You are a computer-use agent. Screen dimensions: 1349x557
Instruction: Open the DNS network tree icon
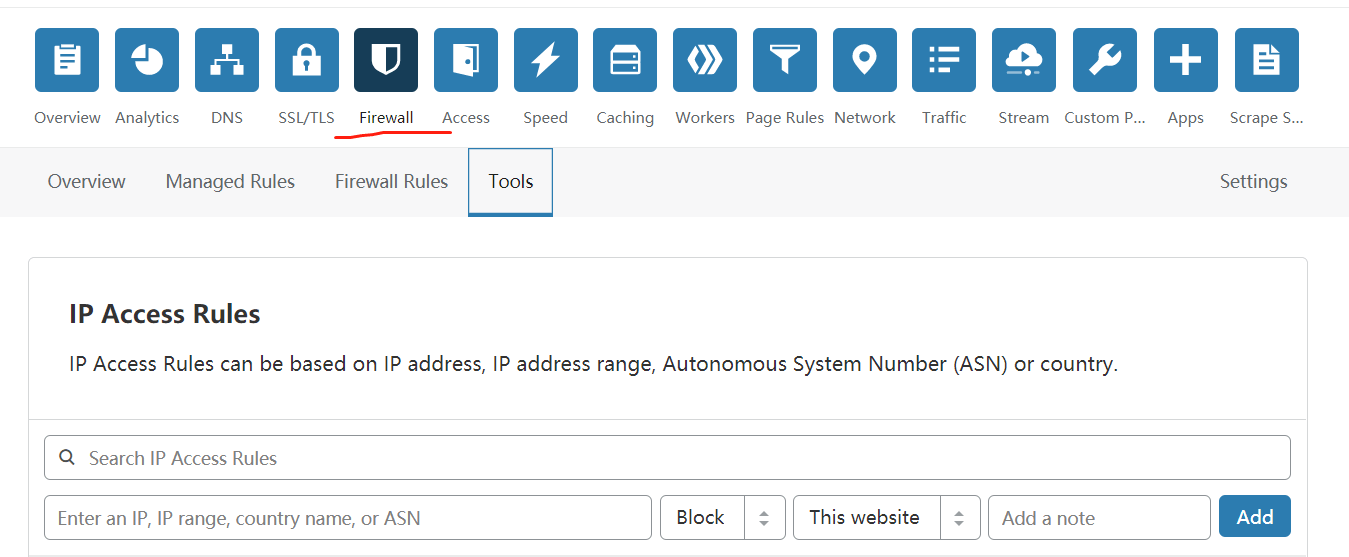227,60
